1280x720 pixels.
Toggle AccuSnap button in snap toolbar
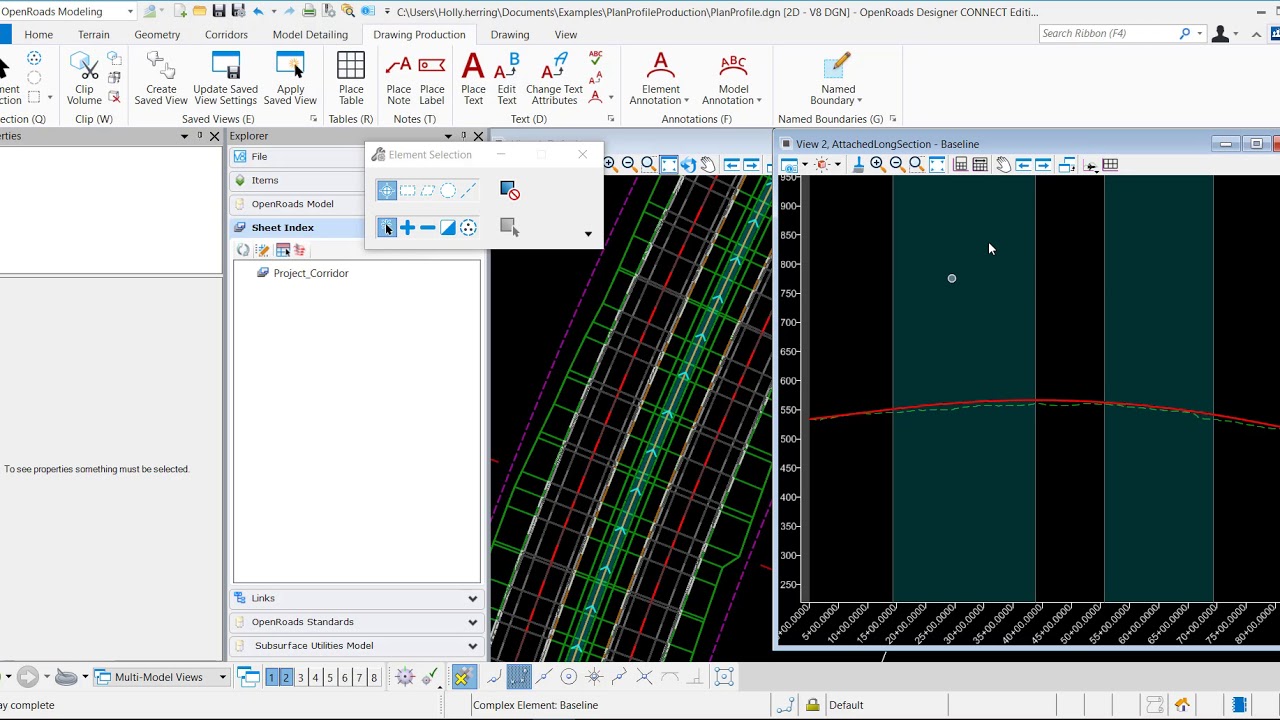[x=462, y=678]
